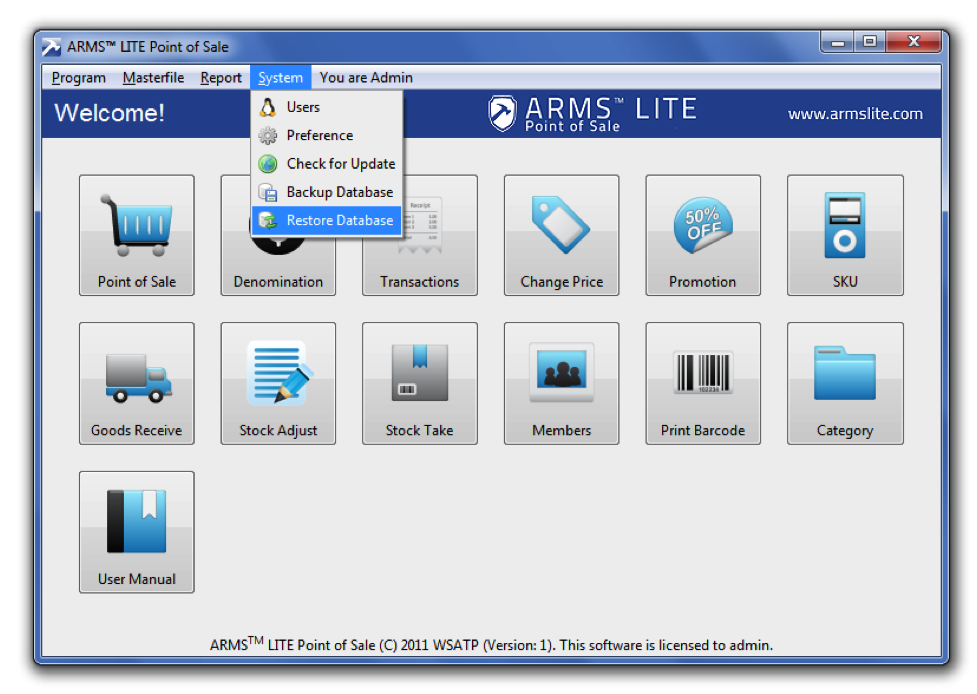
Task: Open the Change Price tool
Action: point(561,235)
